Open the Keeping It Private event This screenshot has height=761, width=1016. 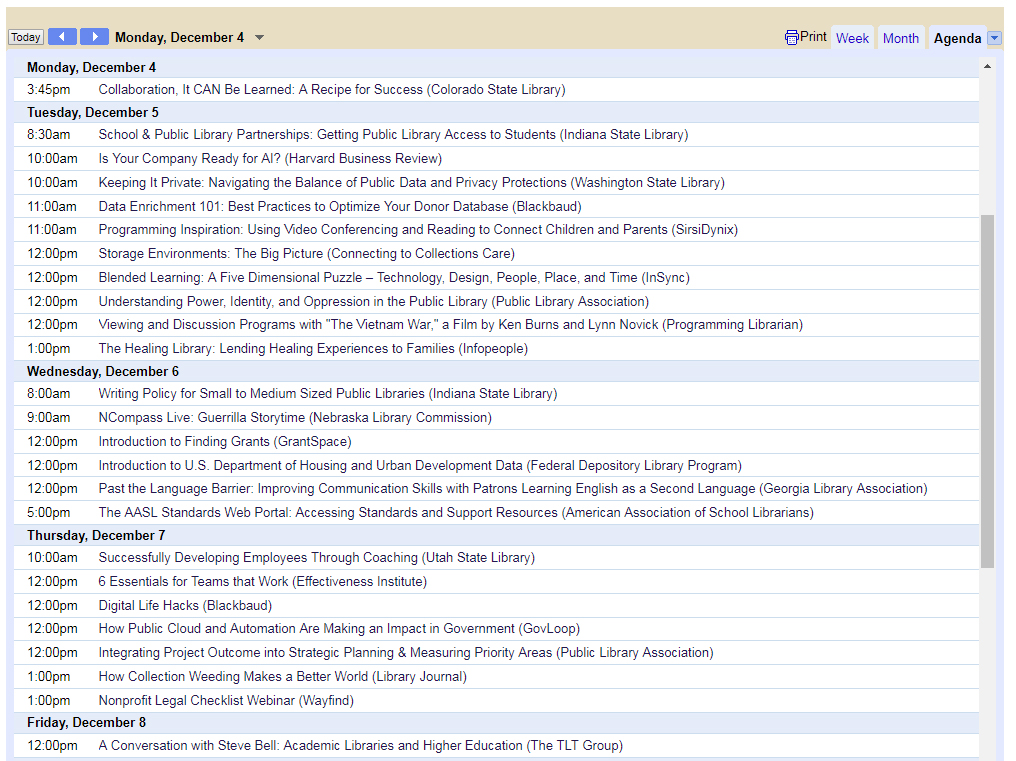click(x=411, y=183)
